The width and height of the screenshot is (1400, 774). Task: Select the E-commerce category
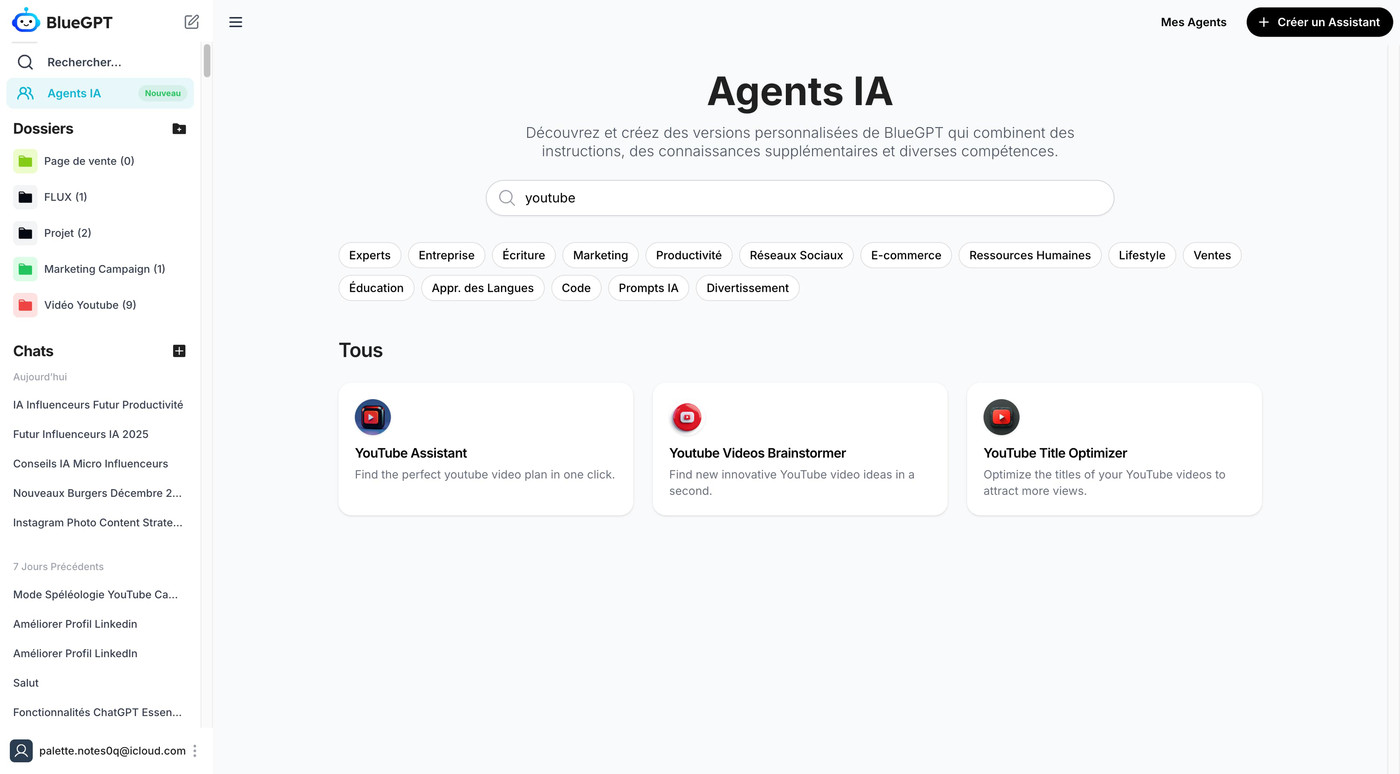pos(906,255)
